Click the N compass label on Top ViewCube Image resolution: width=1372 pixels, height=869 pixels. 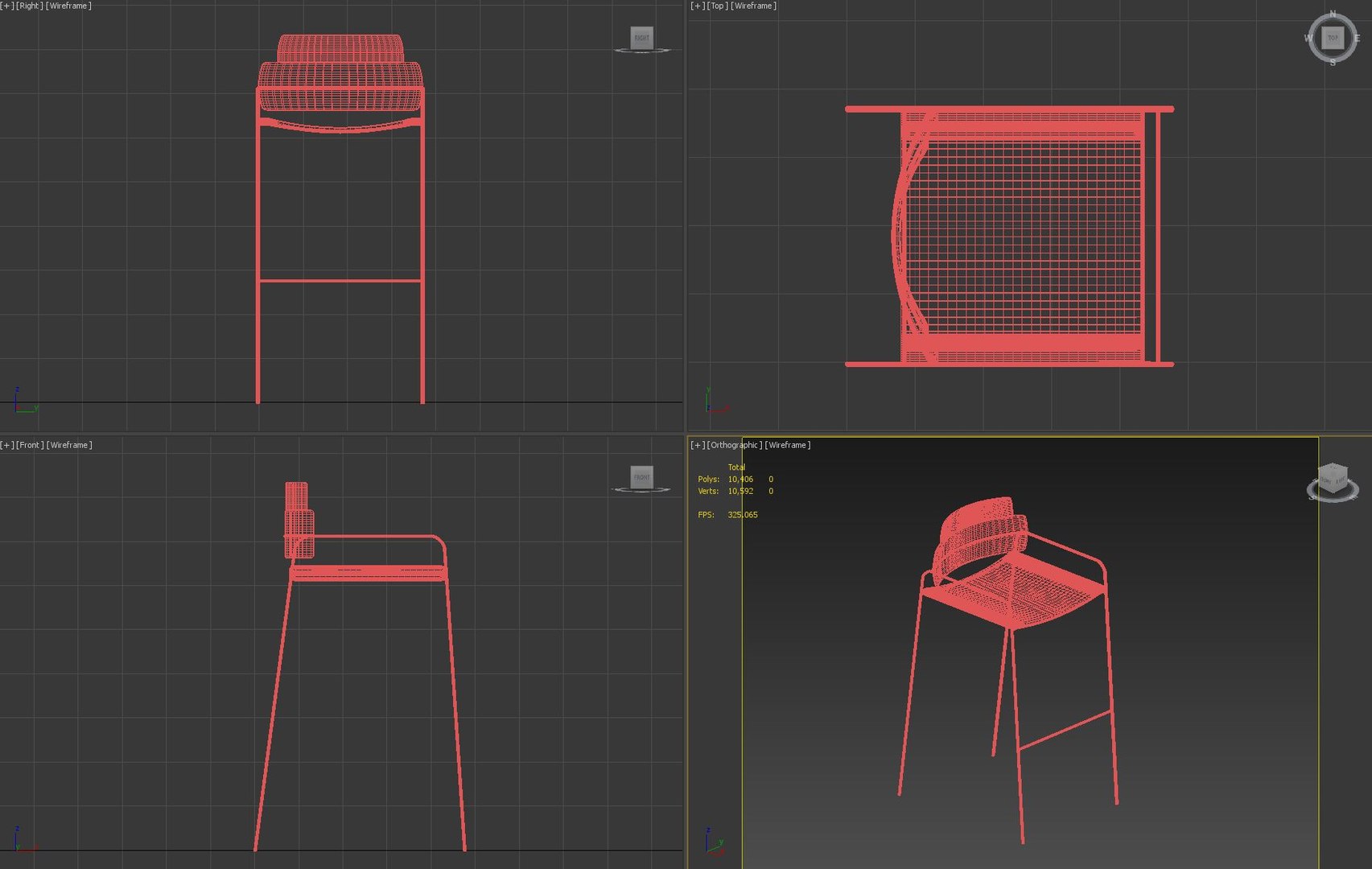[x=1333, y=14]
